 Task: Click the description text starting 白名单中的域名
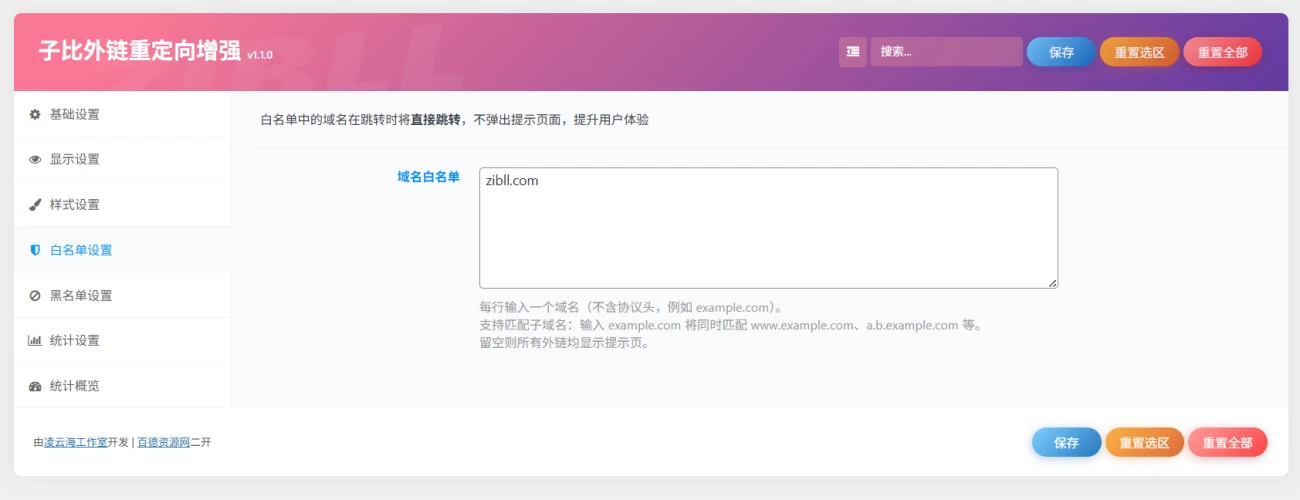tap(454, 120)
